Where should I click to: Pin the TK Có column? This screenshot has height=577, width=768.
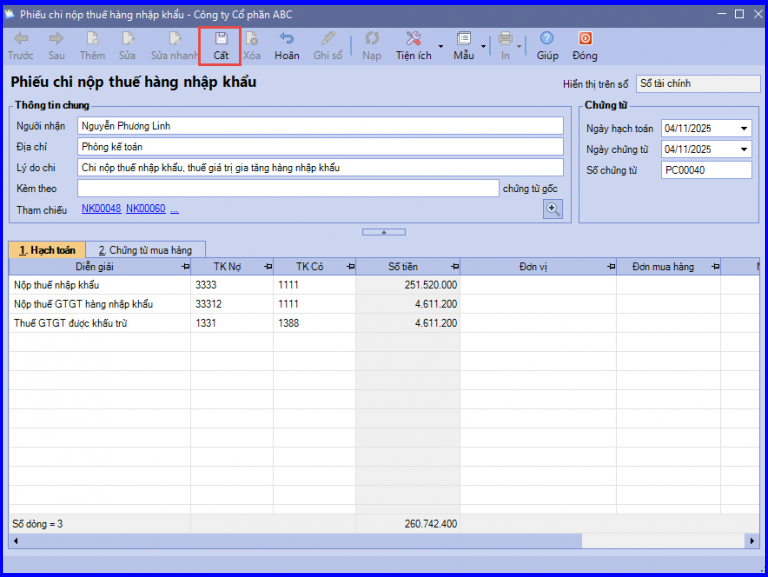pyautogui.click(x=350, y=267)
